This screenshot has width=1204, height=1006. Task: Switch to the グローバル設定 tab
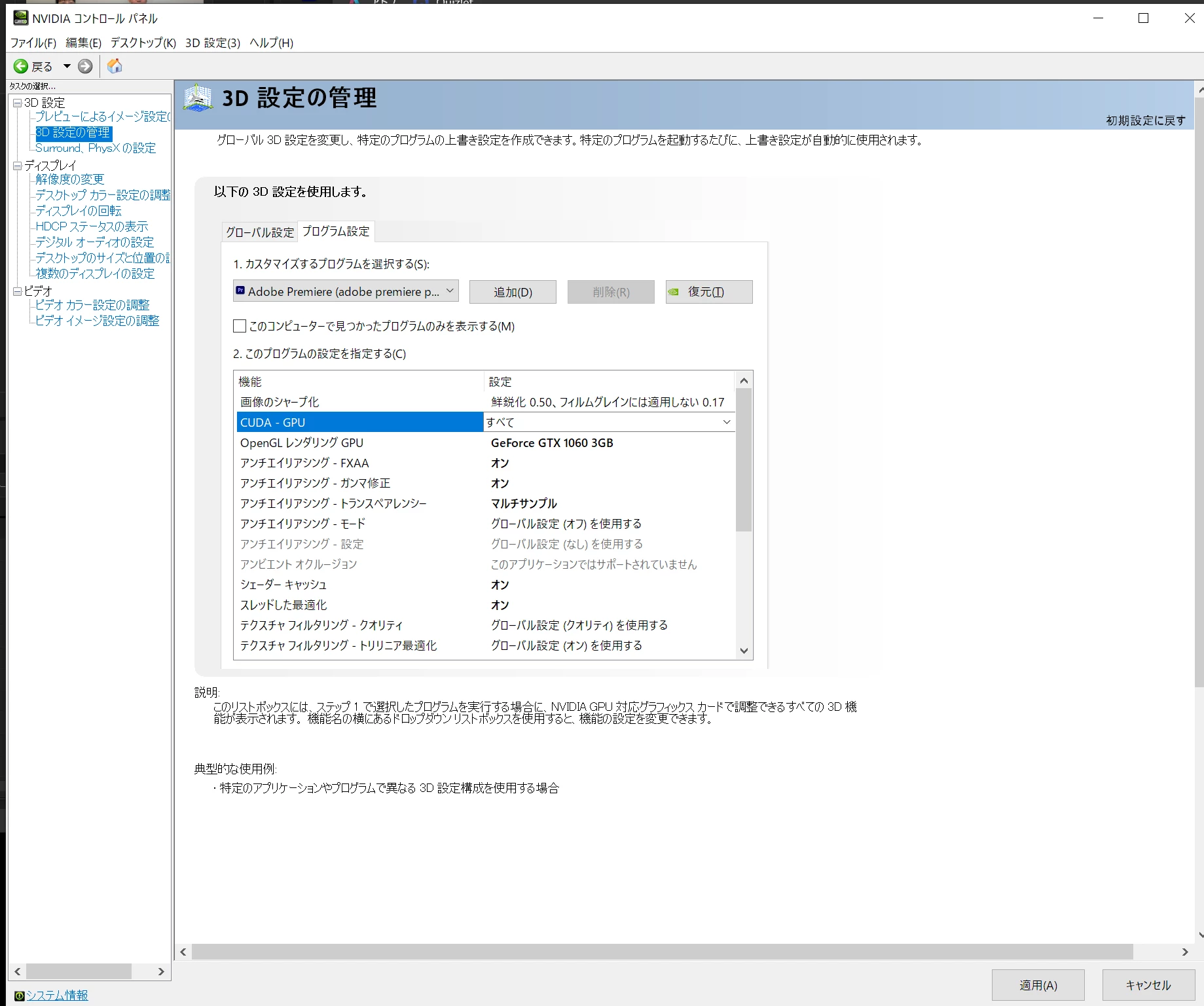(x=260, y=232)
